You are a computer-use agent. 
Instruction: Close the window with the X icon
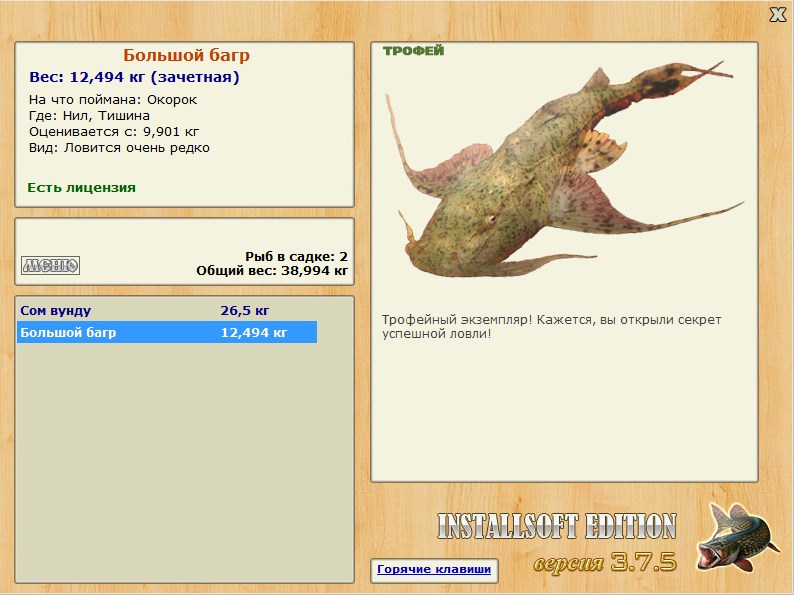[776, 14]
